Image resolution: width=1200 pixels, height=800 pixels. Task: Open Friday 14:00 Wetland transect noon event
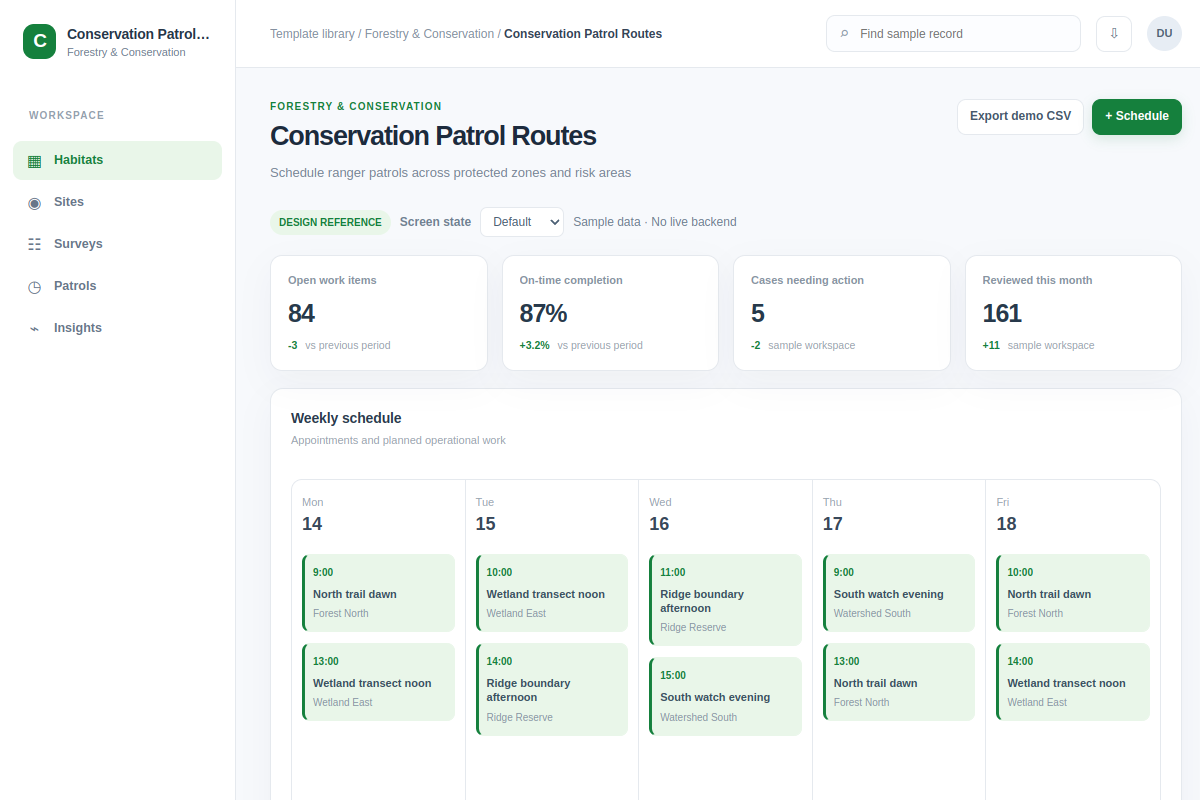coord(1073,682)
